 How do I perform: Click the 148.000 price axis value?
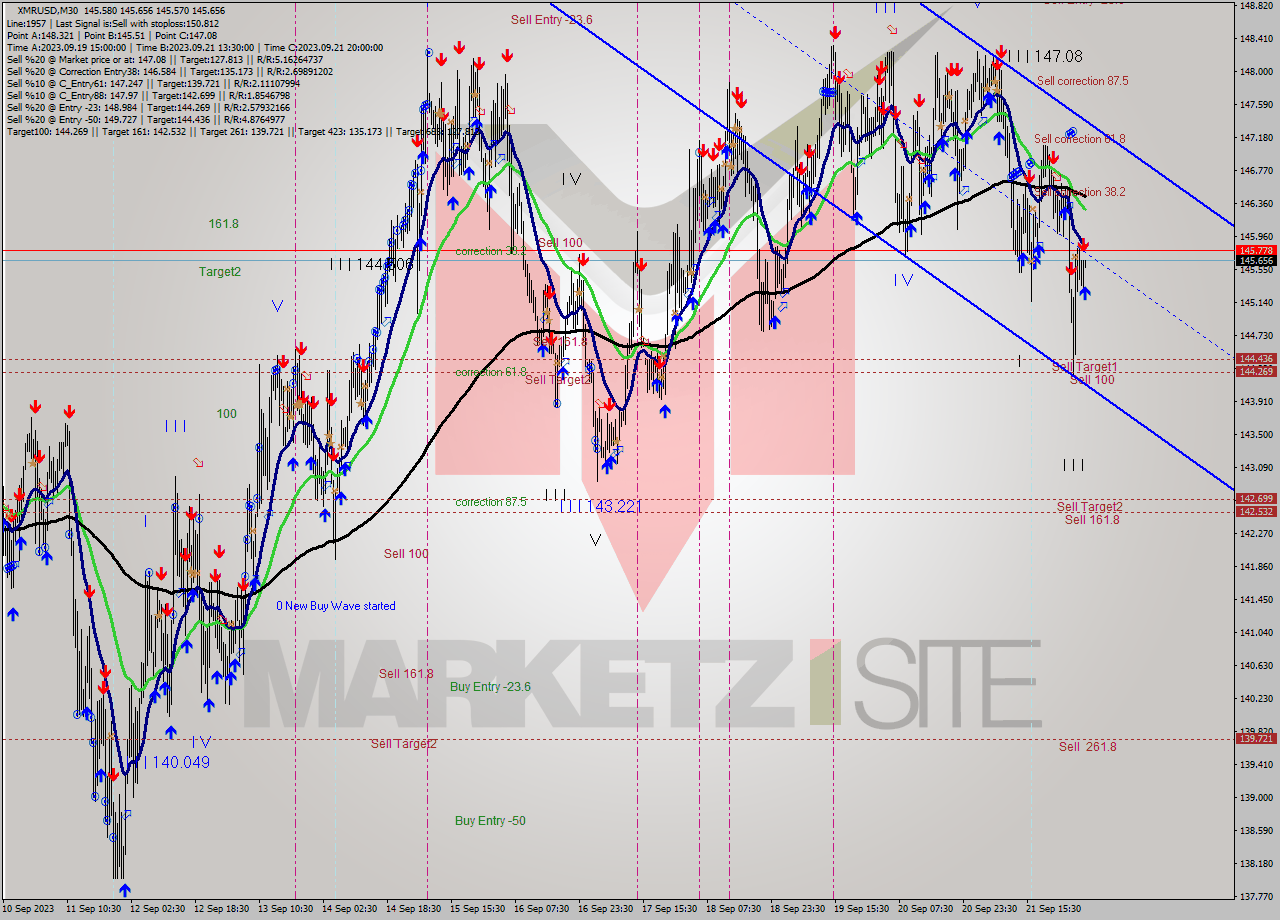tap(1256, 72)
